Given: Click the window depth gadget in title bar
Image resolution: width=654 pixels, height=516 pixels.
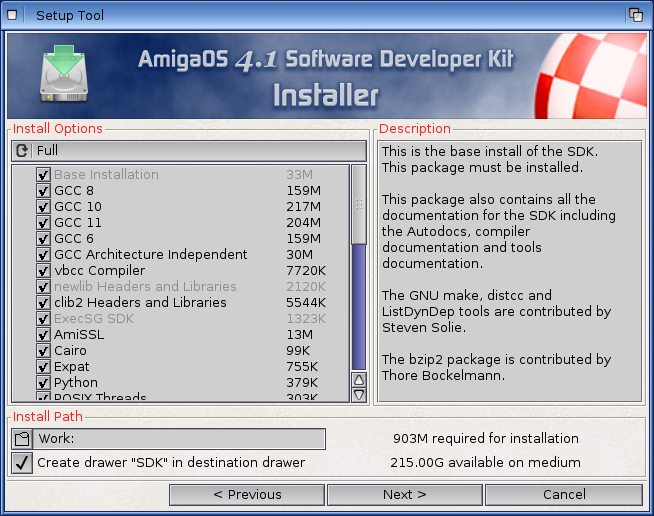Looking at the screenshot, I should 635,15.
